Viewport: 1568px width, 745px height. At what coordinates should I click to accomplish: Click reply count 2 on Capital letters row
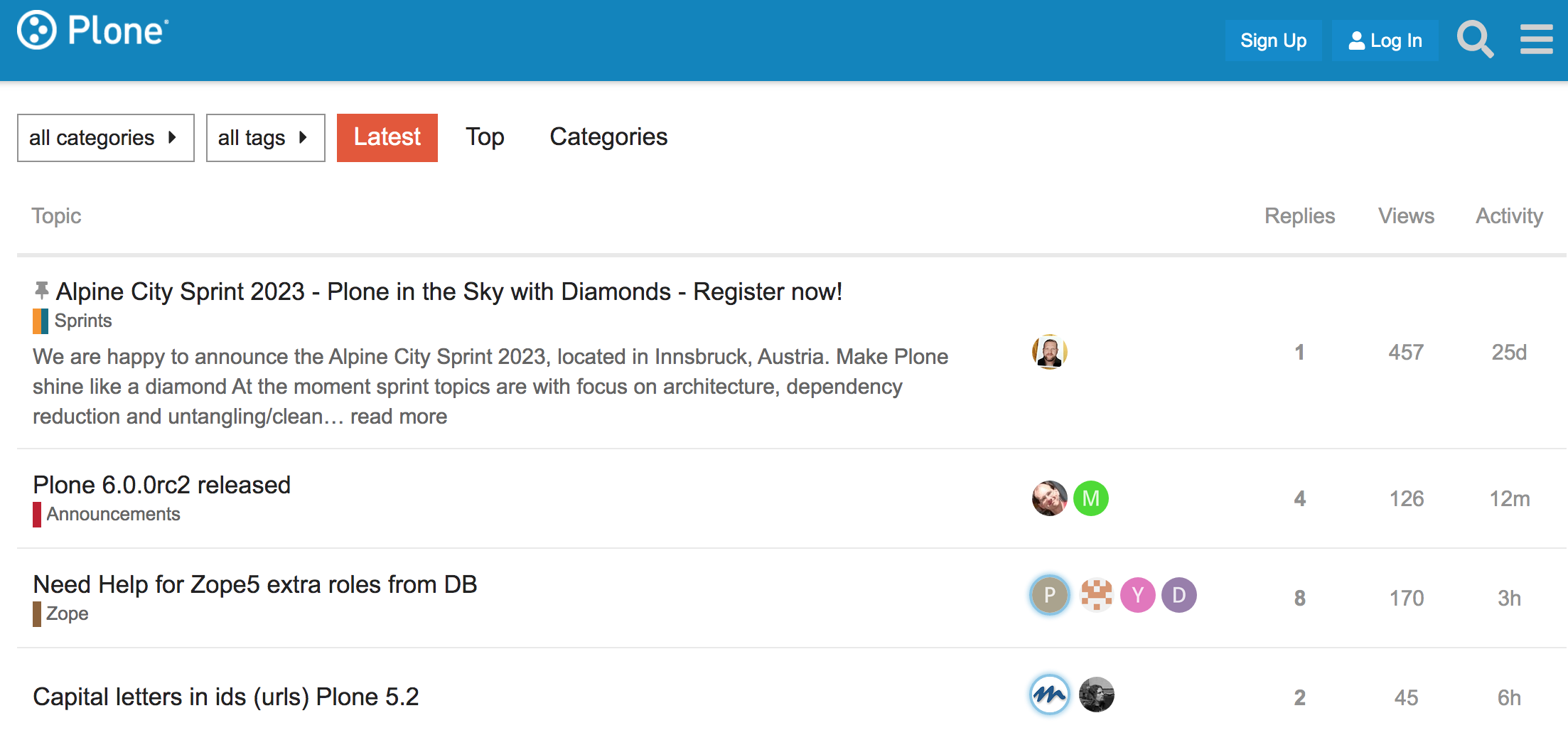[1299, 698]
